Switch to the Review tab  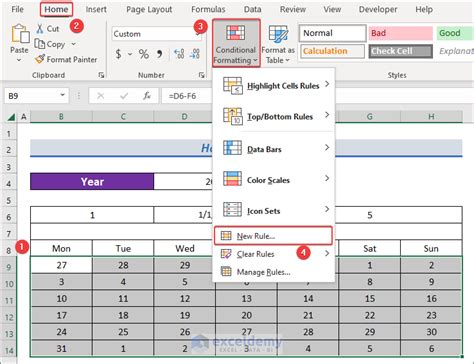[293, 9]
